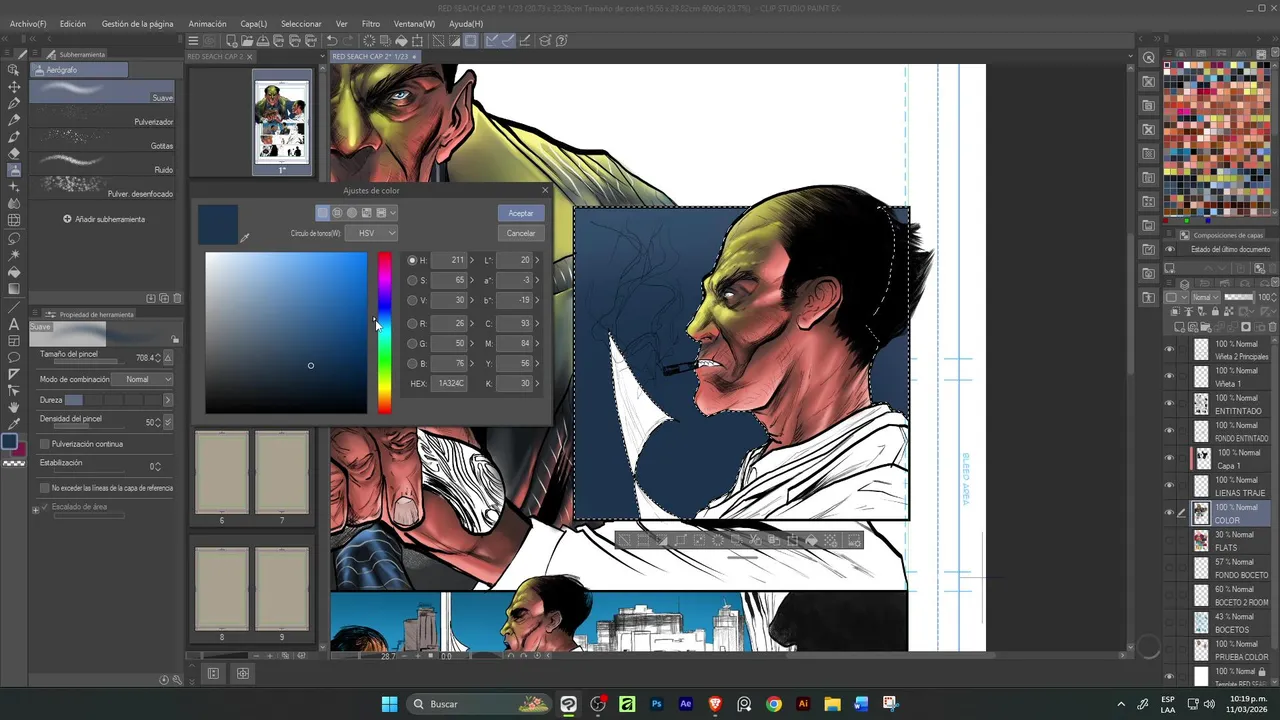This screenshot has height=720, width=1280.
Task: Open Google Chrome from the taskbar
Action: tap(773, 704)
